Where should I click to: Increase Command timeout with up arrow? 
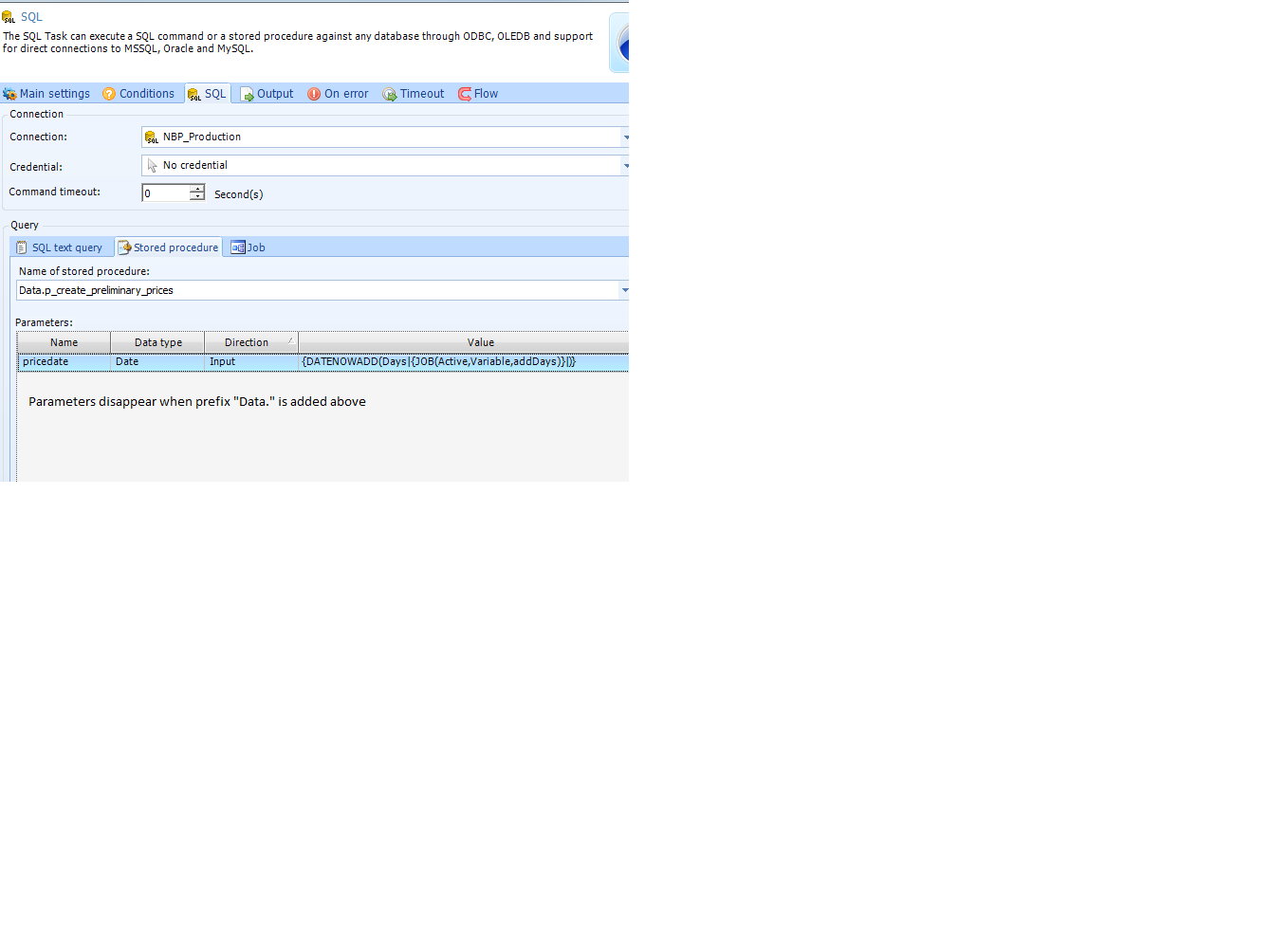(x=197, y=189)
